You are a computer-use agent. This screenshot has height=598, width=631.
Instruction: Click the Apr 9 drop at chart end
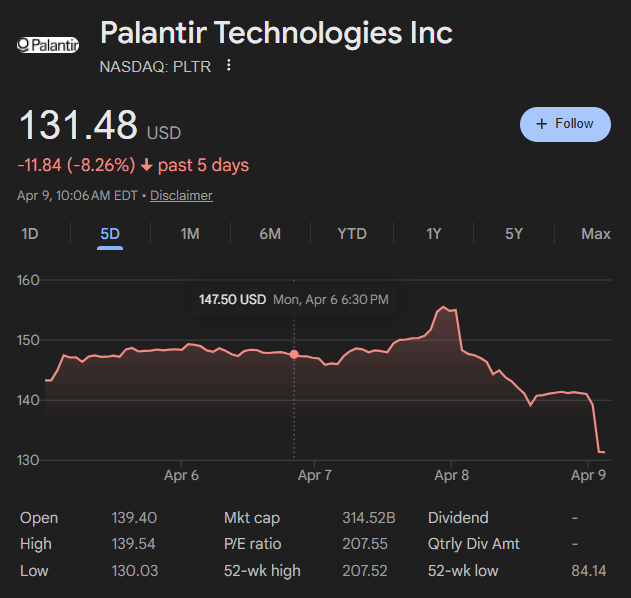[x=601, y=452]
